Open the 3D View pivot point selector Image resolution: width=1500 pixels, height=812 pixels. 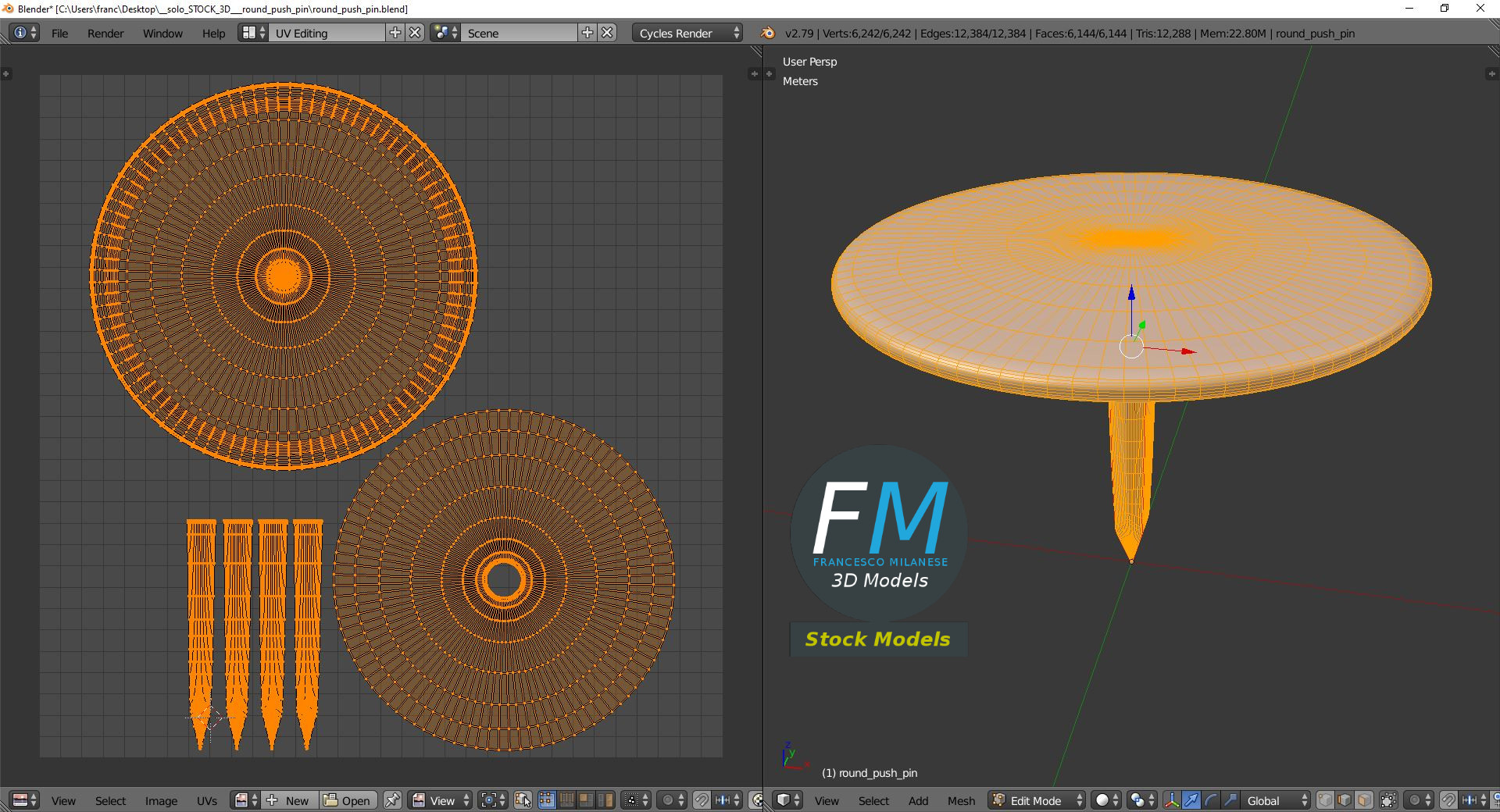coord(1142,800)
